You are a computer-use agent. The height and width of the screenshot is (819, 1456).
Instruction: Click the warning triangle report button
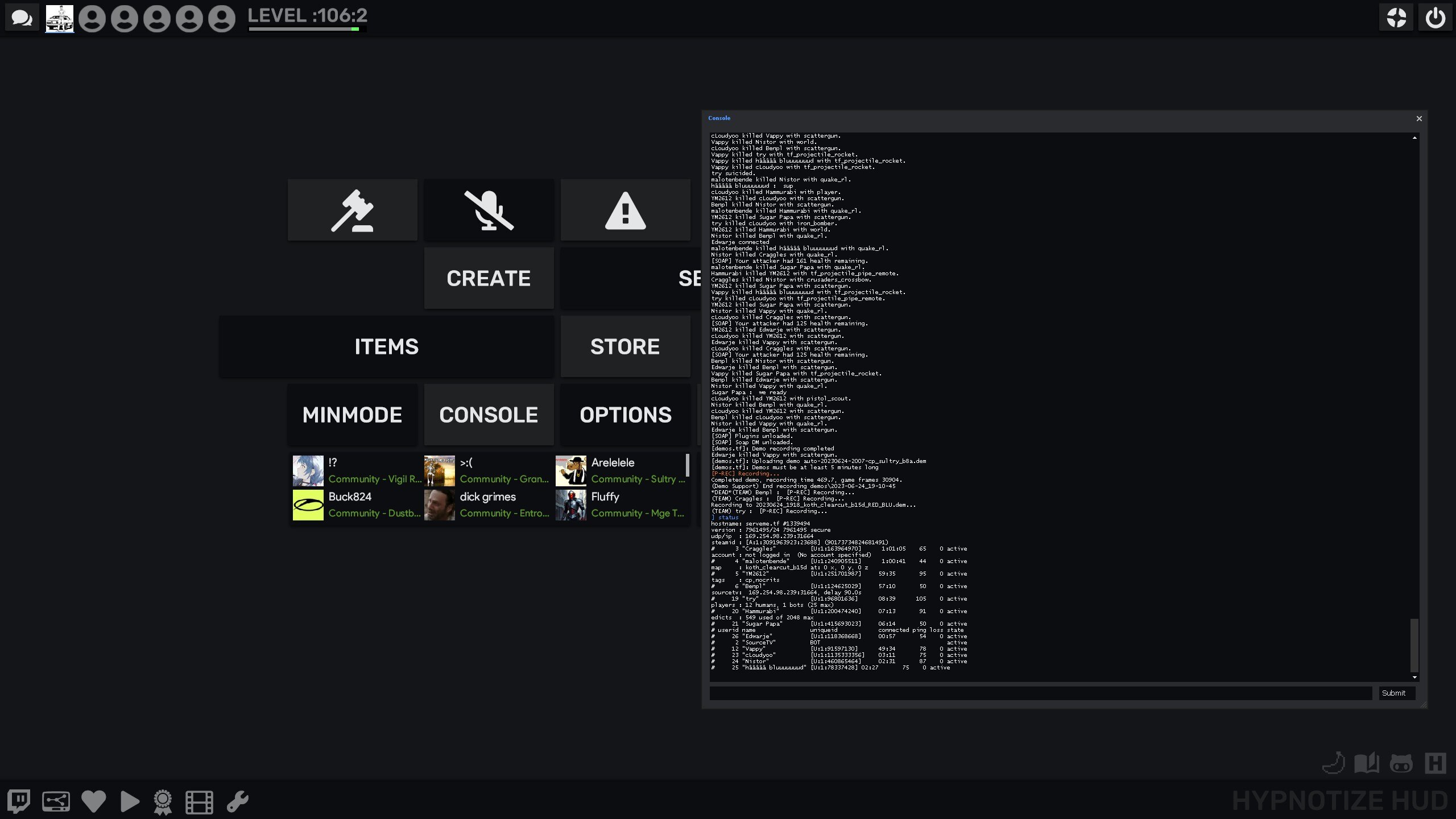point(625,210)
